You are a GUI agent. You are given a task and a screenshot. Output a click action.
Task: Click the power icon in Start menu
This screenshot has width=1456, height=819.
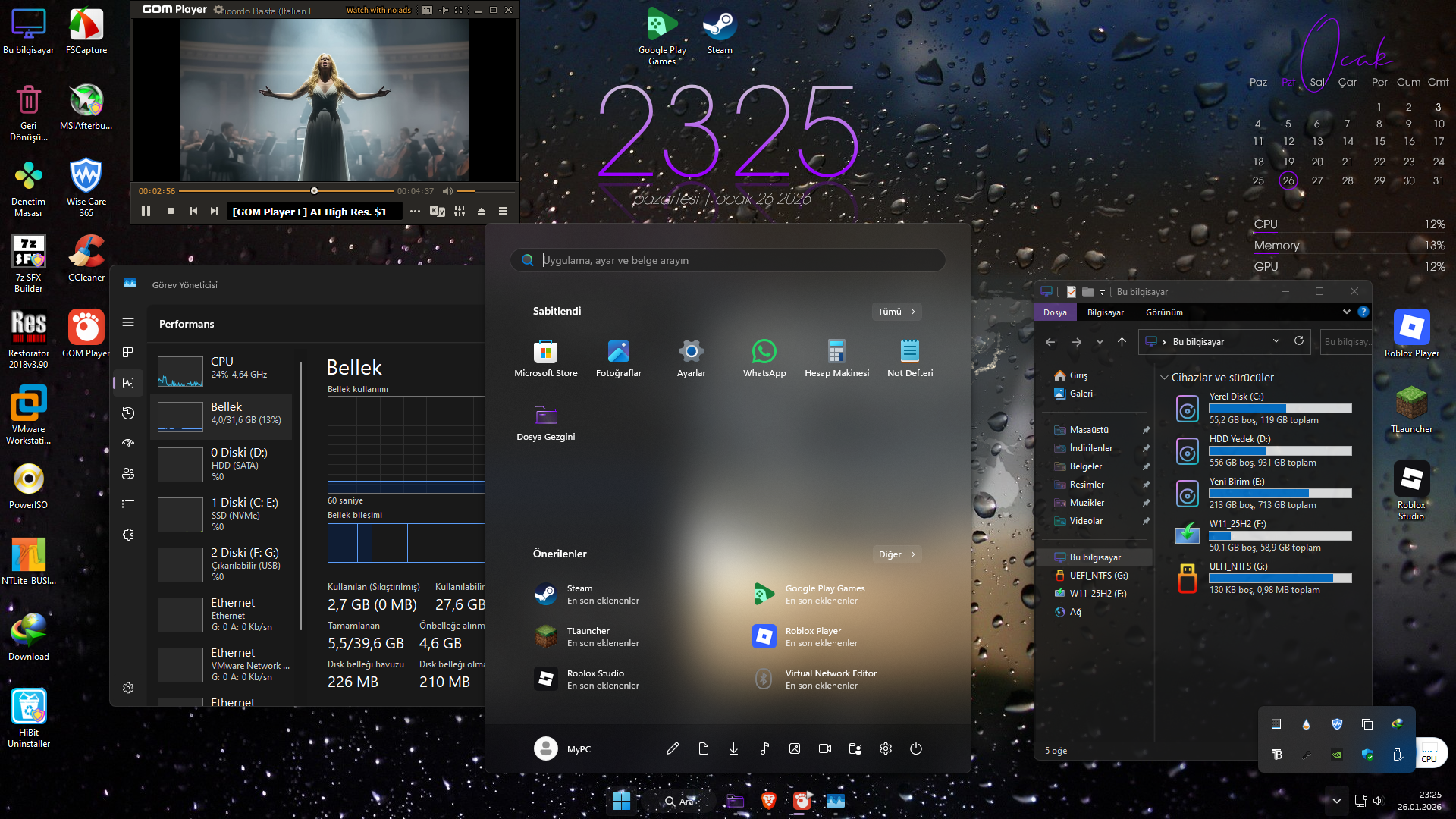915,748
